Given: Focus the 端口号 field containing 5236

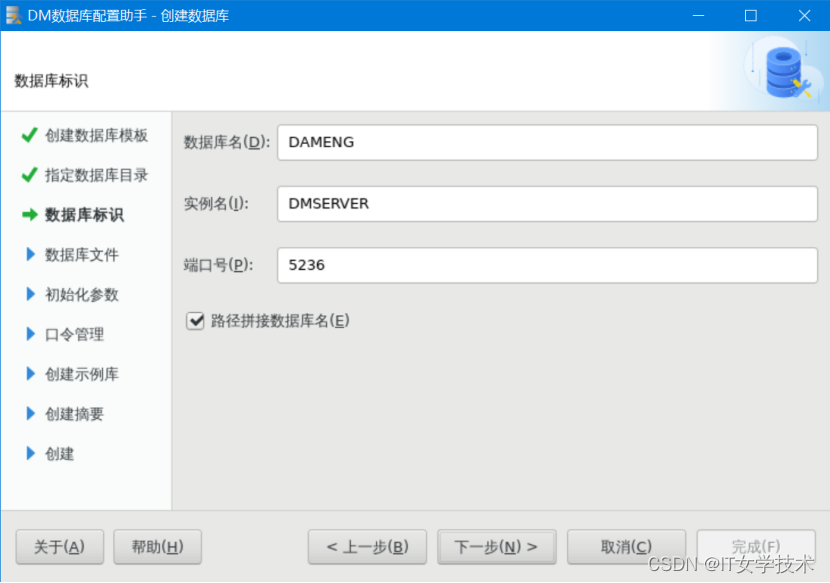Looking at the screenshot, I should click(547, 265).
